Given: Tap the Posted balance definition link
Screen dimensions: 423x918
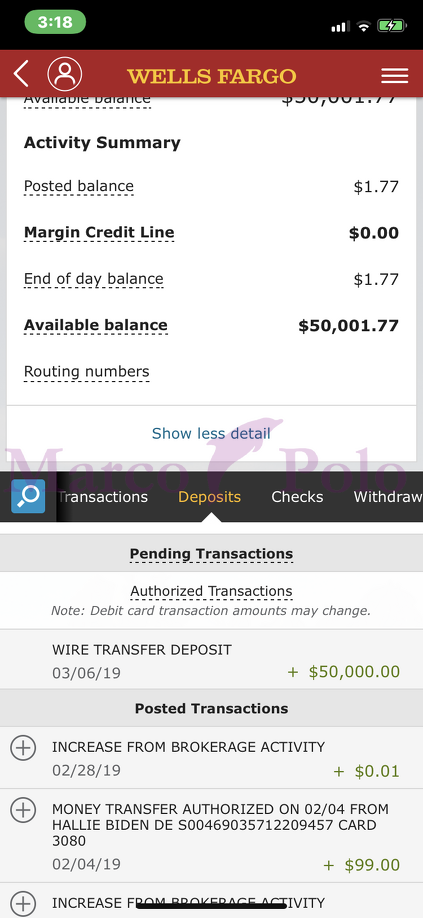Looking at the screenshot, I should (78, 187).
